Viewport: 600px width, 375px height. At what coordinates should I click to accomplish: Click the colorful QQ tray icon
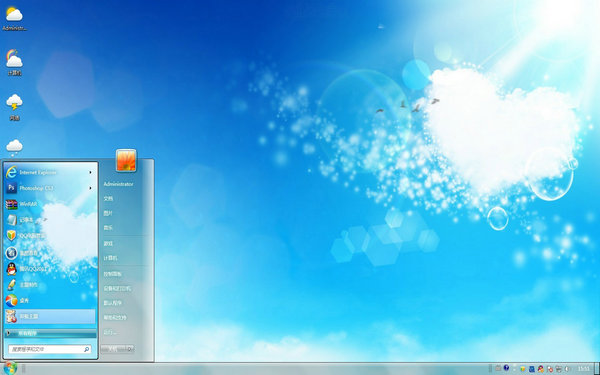[x=541, y=369]
